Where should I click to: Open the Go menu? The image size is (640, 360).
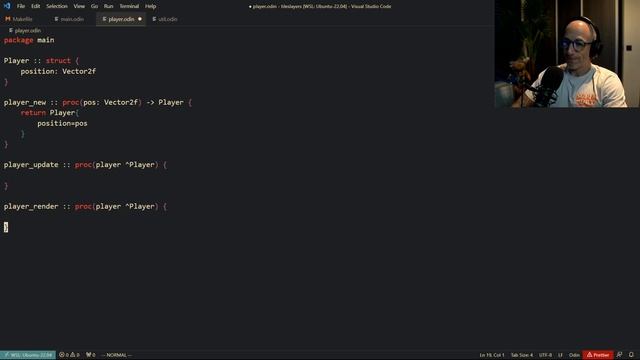(94, 6)
